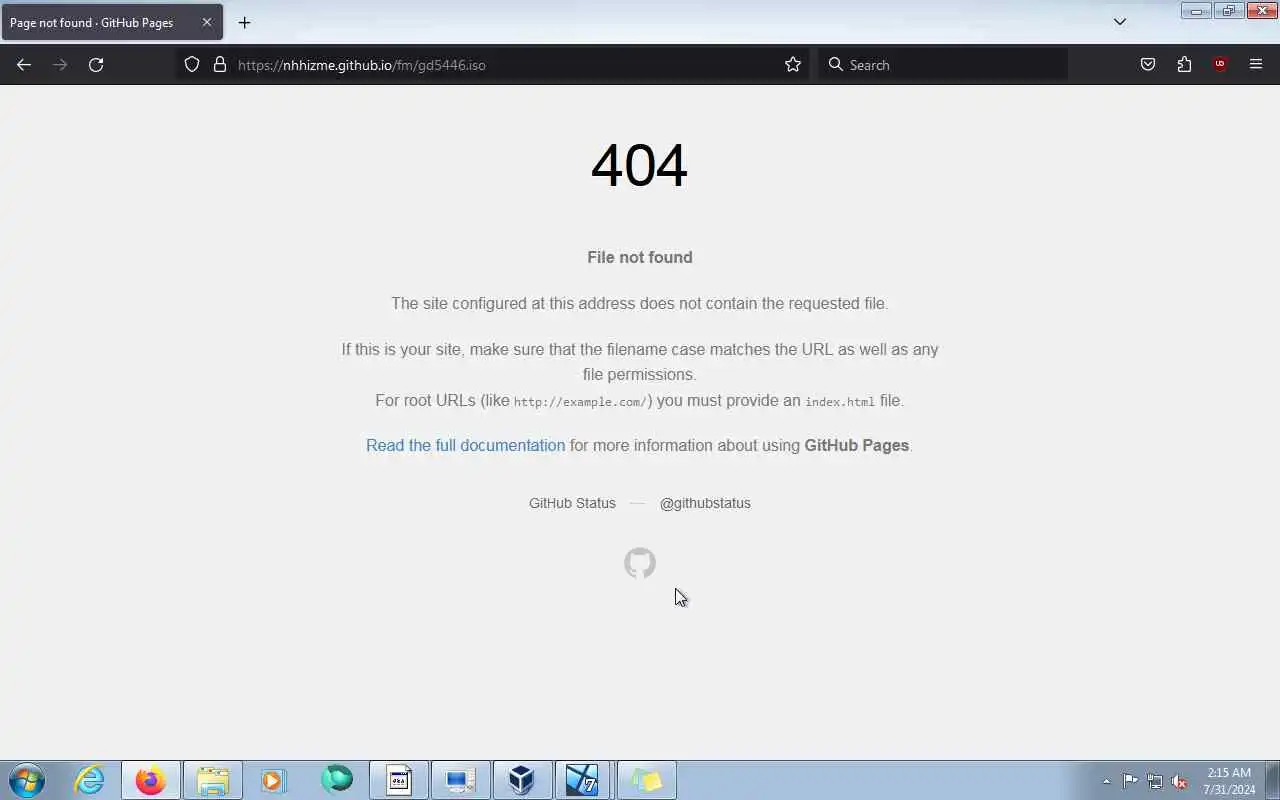1280x800 pixels.
Task: List all tabs with the chevron
Action: 1120,22
